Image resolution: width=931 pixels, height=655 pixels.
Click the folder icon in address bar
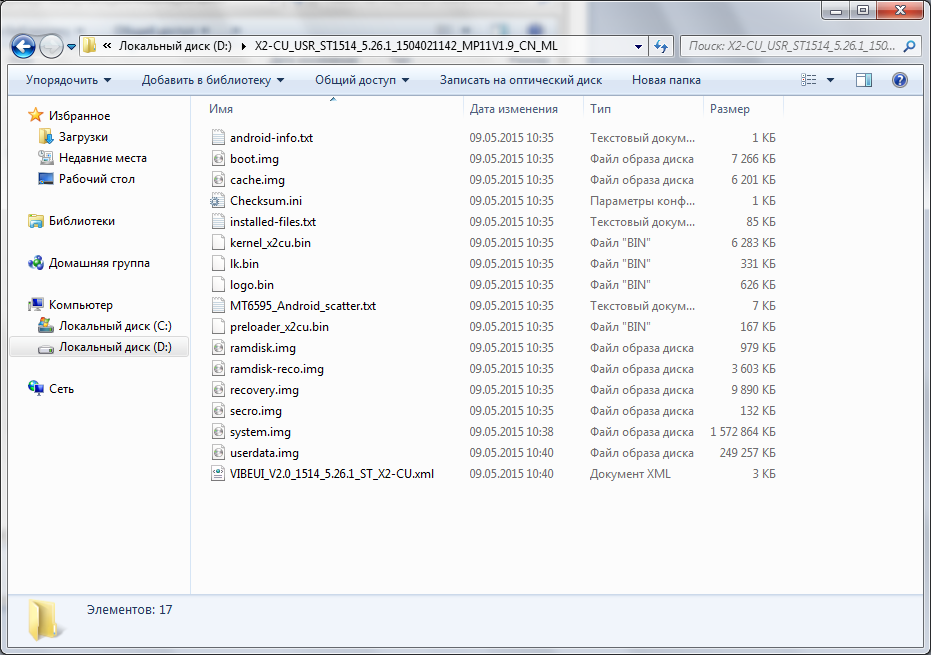(x=89, y=46)
